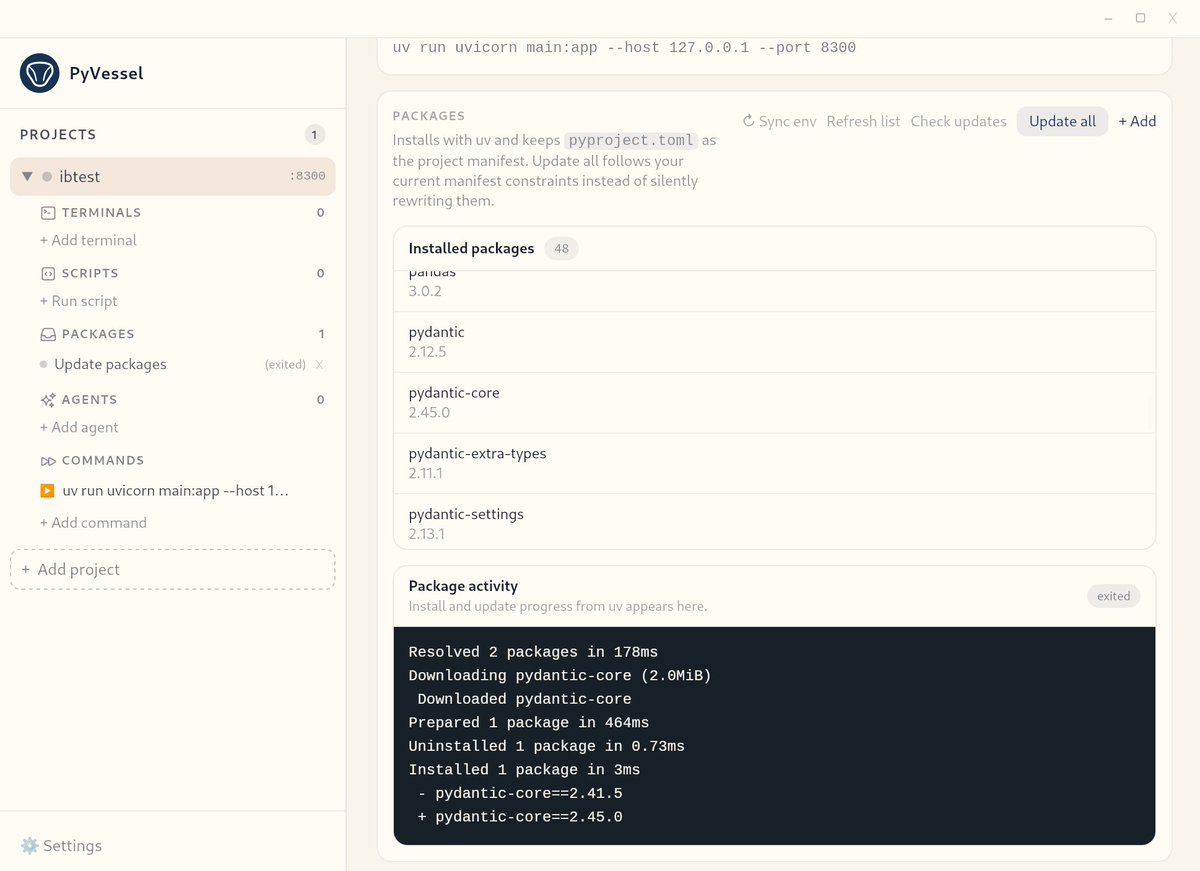Maximize the window
The image size is (1200, 871).
1140,18
